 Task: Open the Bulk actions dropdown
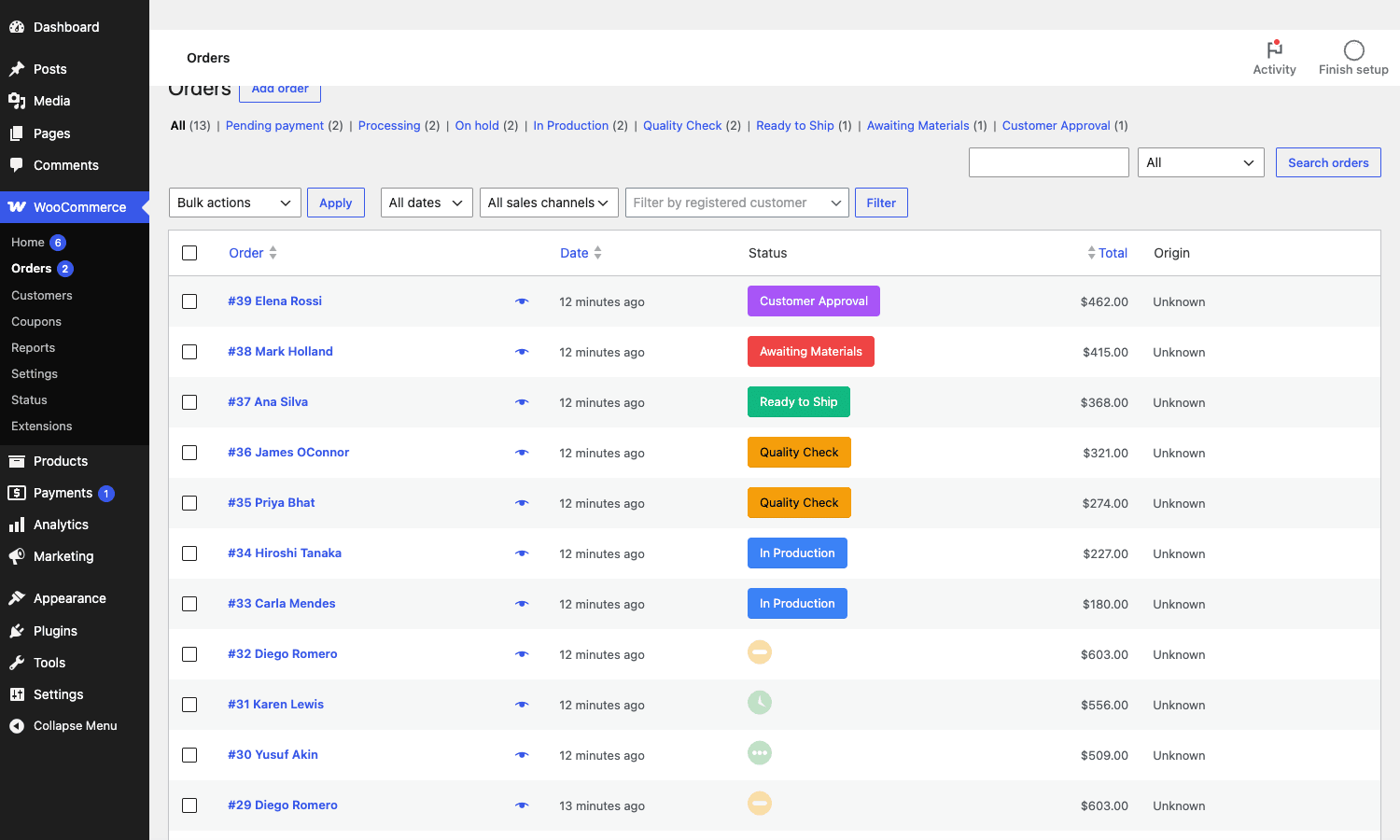234,203
